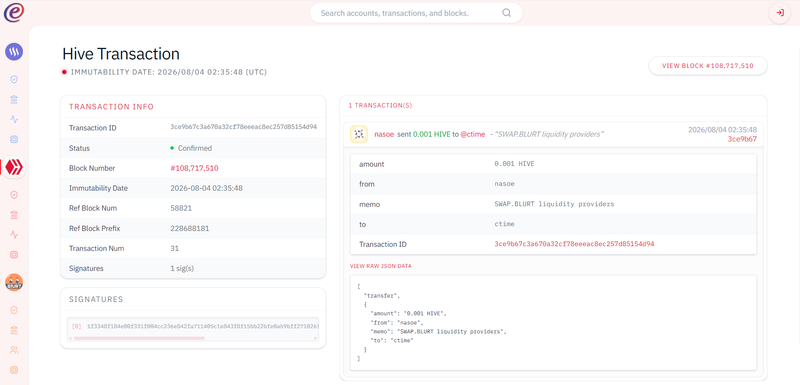800x385 pixels.
Task: Click the Transaction Info panel heading
Action: [x=111, y=107]
